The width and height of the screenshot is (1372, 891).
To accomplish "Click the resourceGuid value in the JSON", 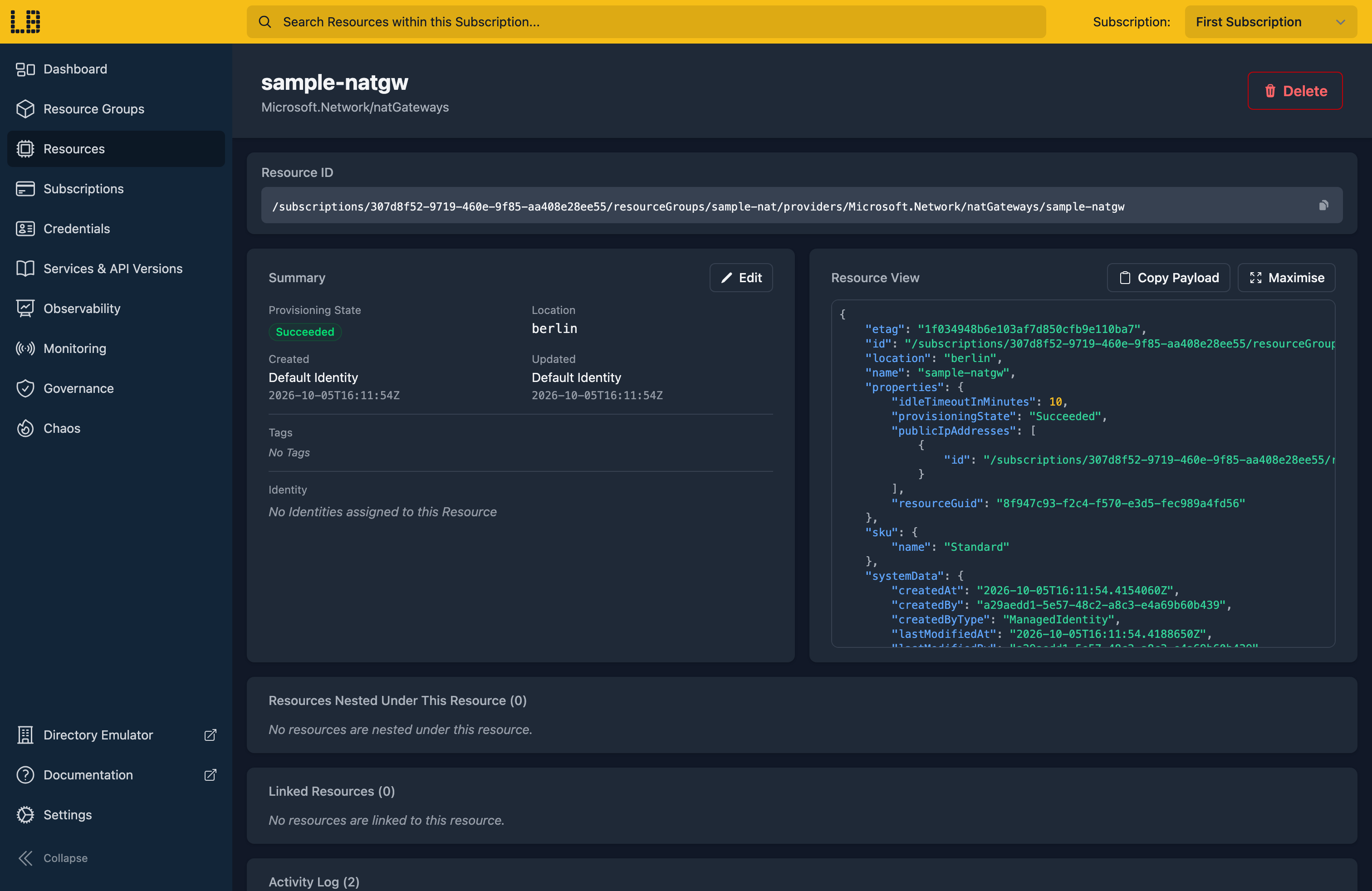I will pyautogui.click(x=1121, y=503).
